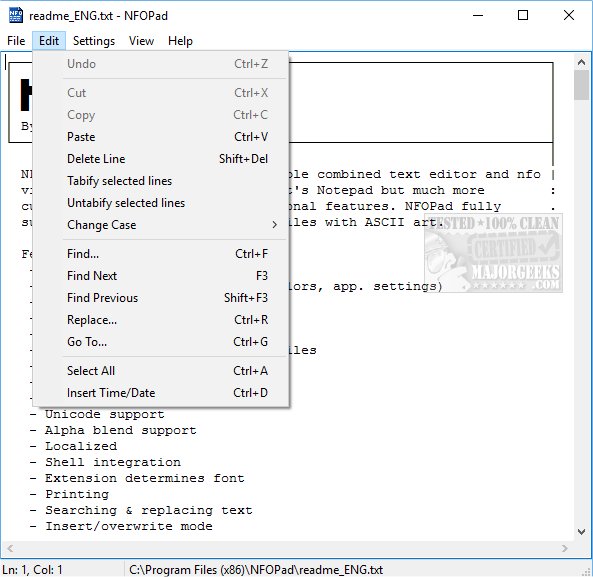
Task: Choose Insert Time/Date entry
Action: pos(161,393)
